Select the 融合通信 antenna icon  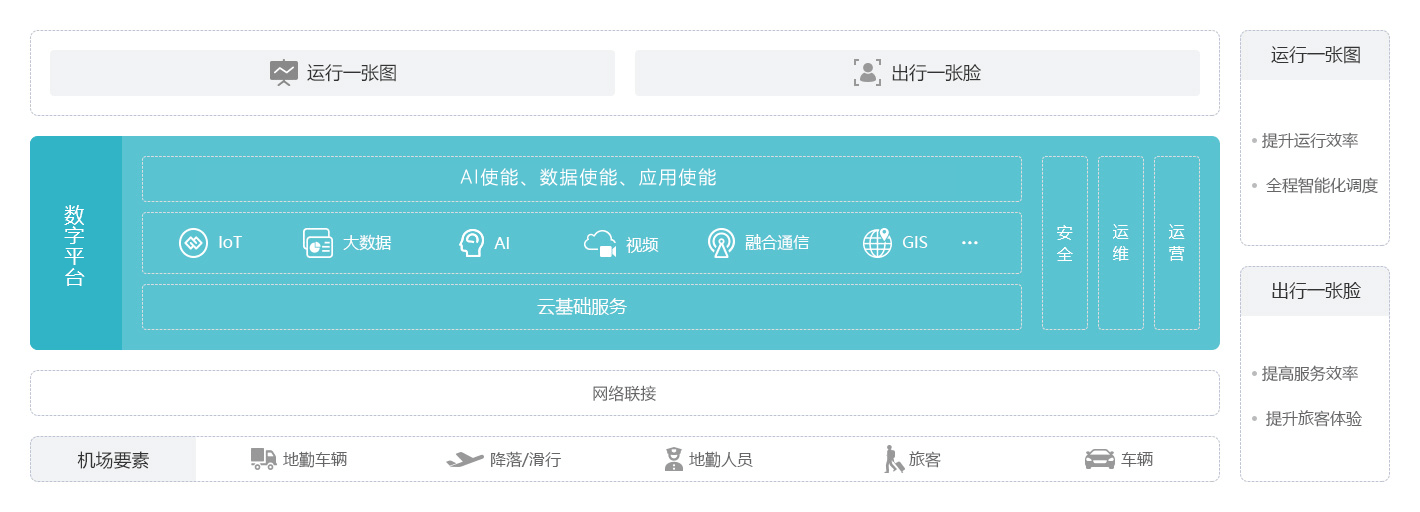pos(721,243)
